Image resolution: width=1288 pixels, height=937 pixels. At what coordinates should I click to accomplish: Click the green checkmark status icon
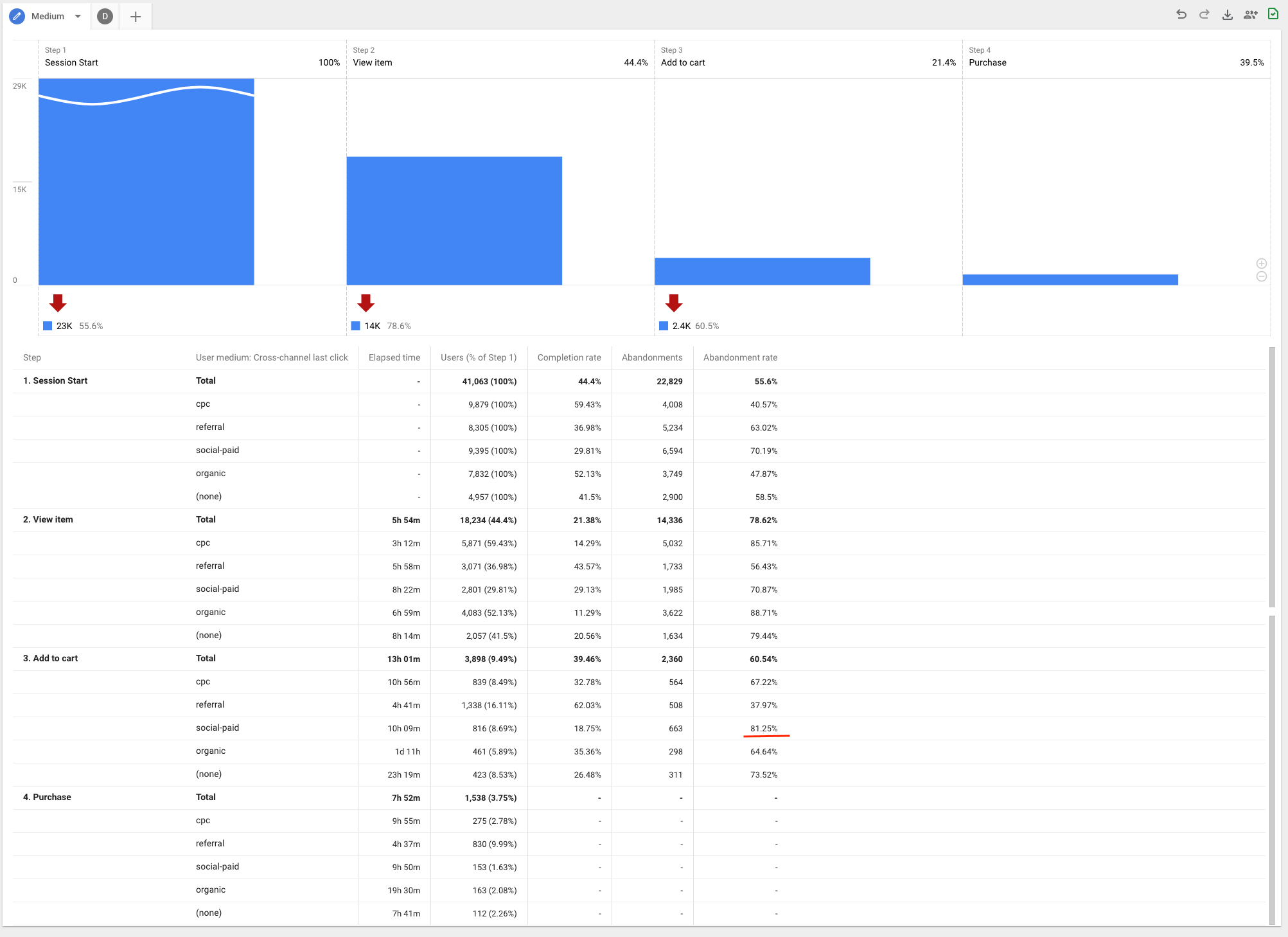click(1273, 13)
